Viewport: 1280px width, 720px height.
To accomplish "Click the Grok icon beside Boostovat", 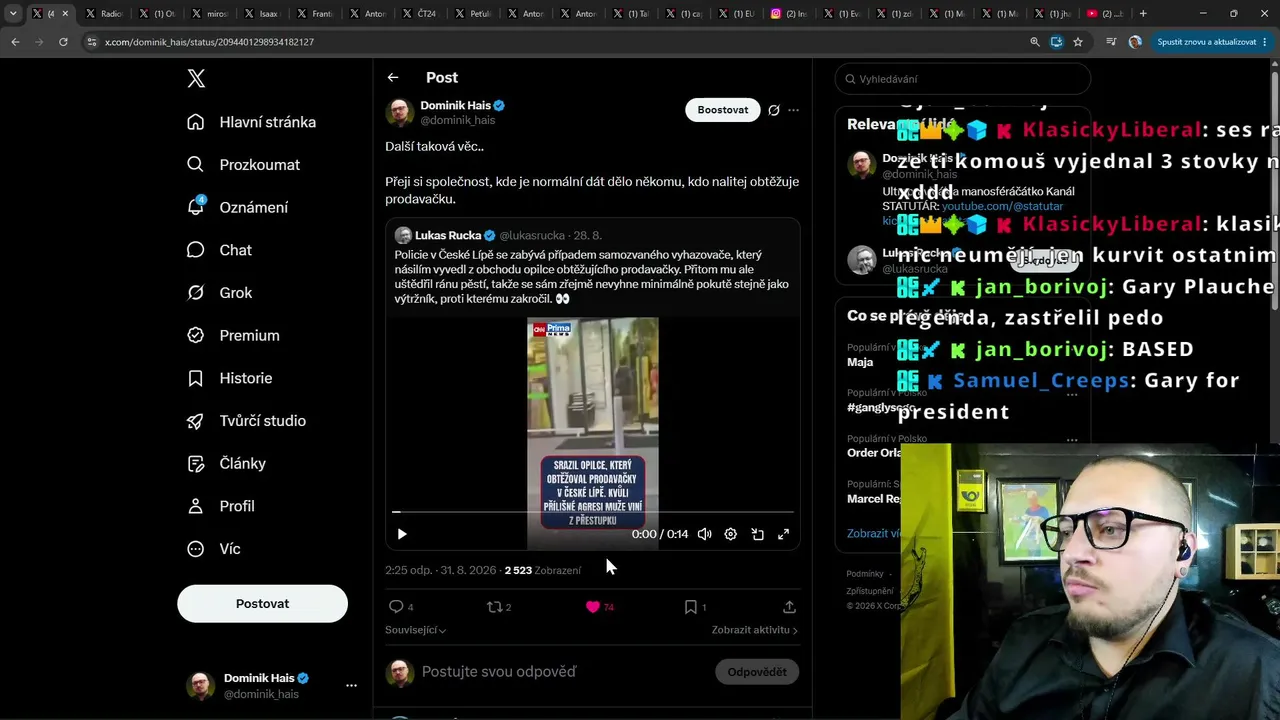I will (x=773, y=110).
